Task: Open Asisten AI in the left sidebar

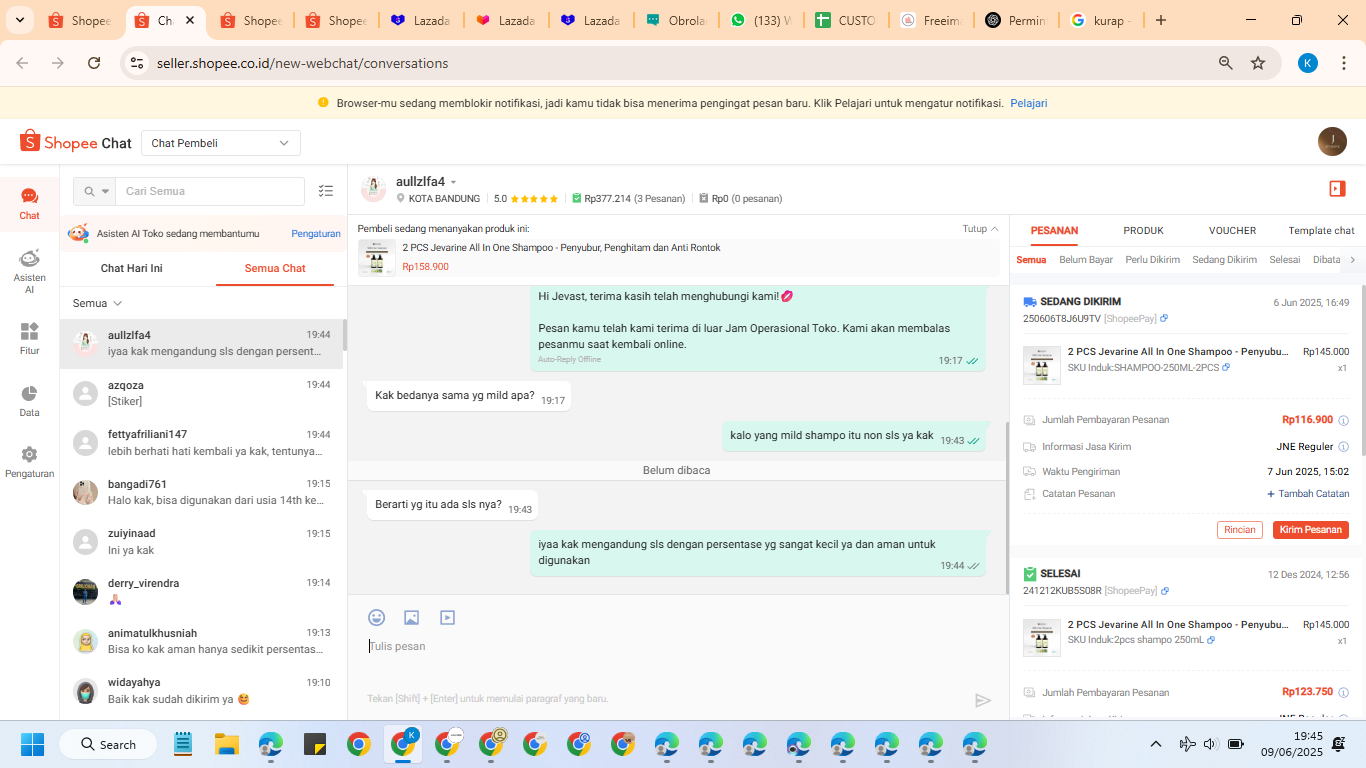Action: click(29, 271)
